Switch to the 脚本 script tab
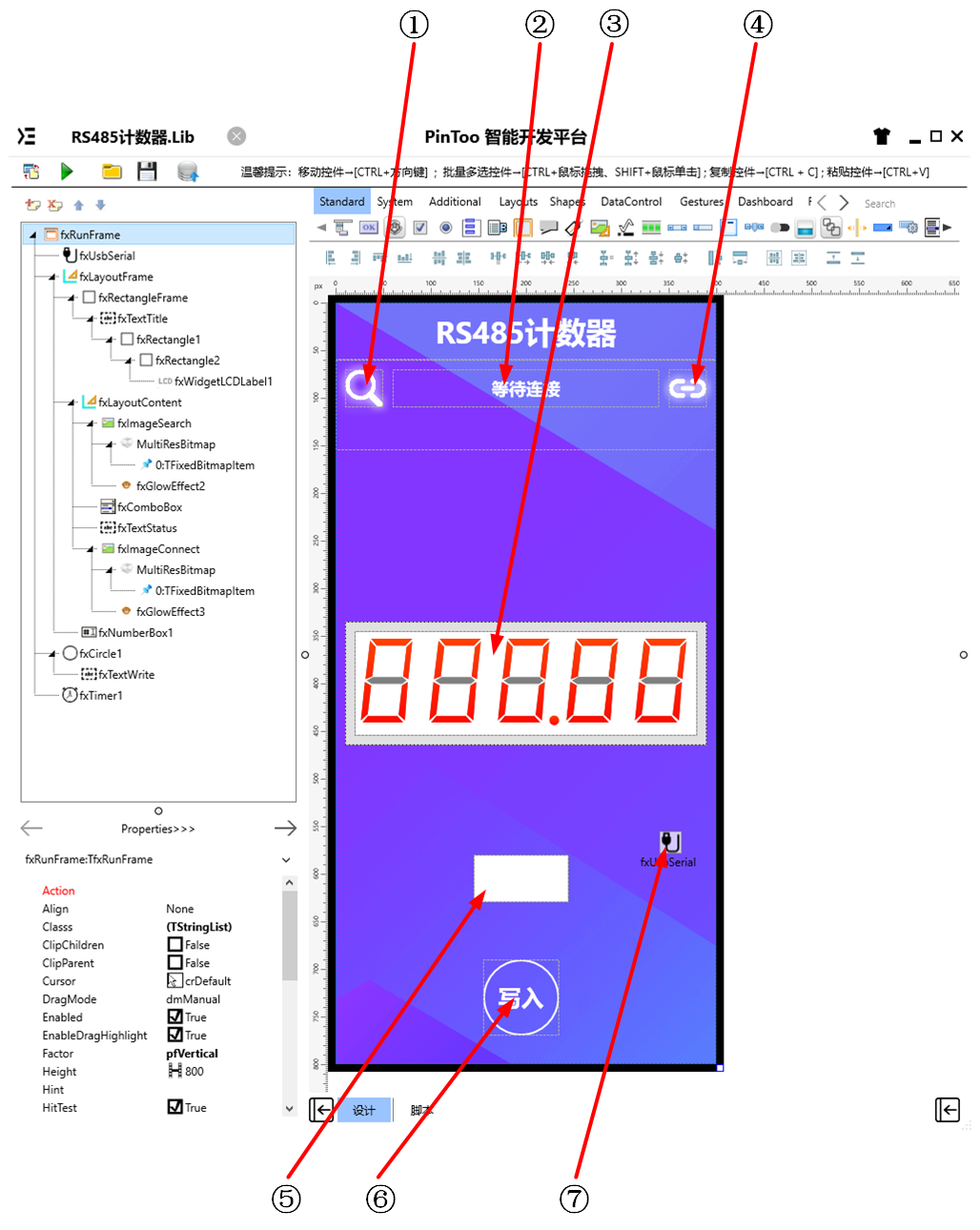 [421, 1110]
